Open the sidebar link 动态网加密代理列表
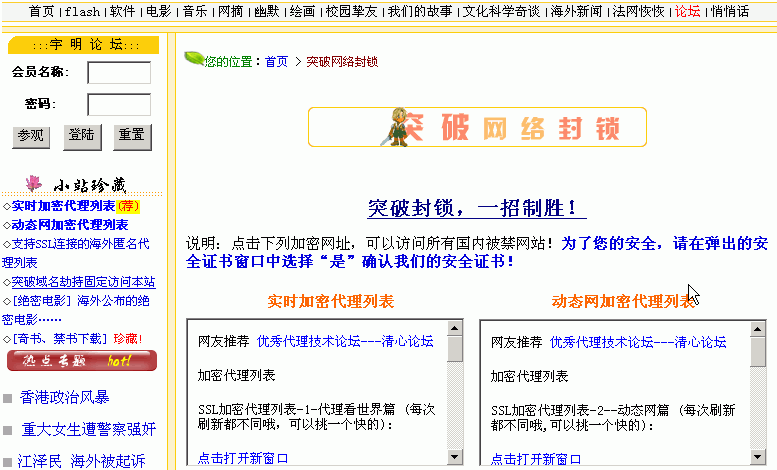 [x=69, y=224]
